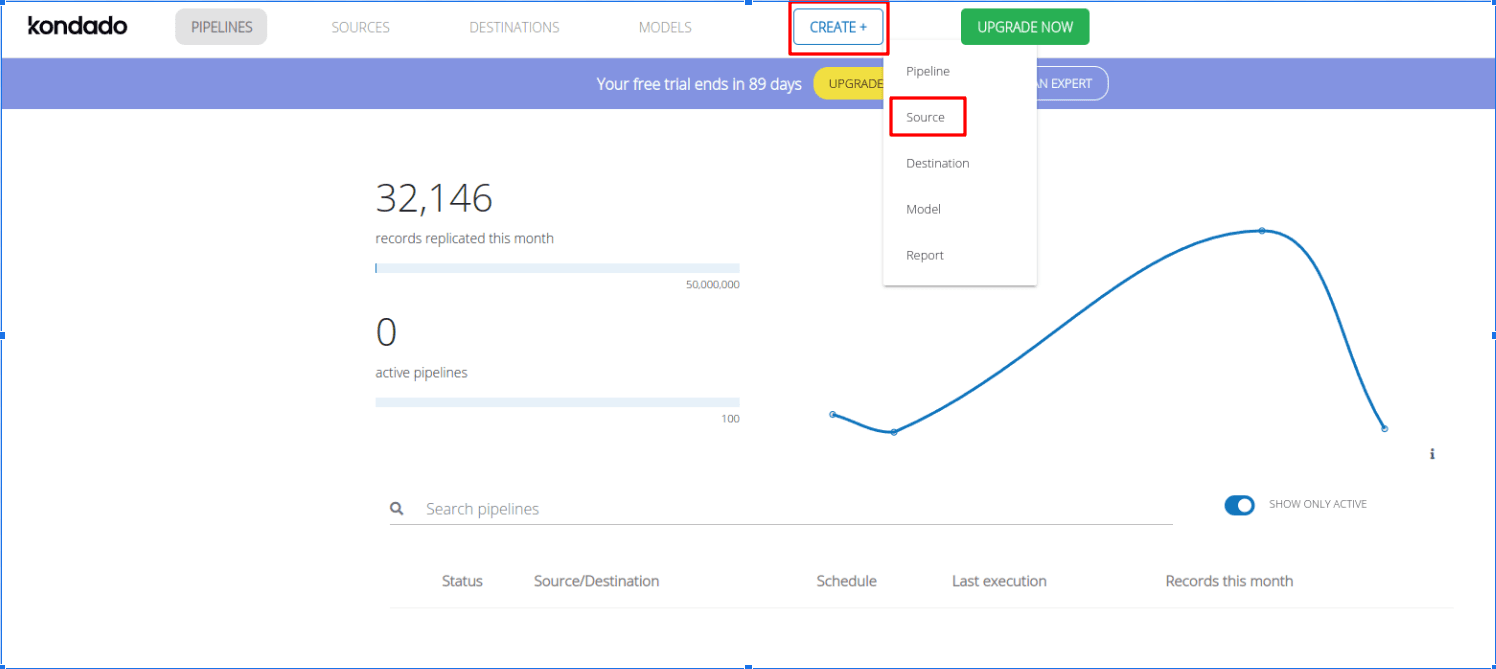Image resolution: width=1496 pixels, height=669 pixels.
Task: Select Source in the Create menu
Action: point(926,118)
